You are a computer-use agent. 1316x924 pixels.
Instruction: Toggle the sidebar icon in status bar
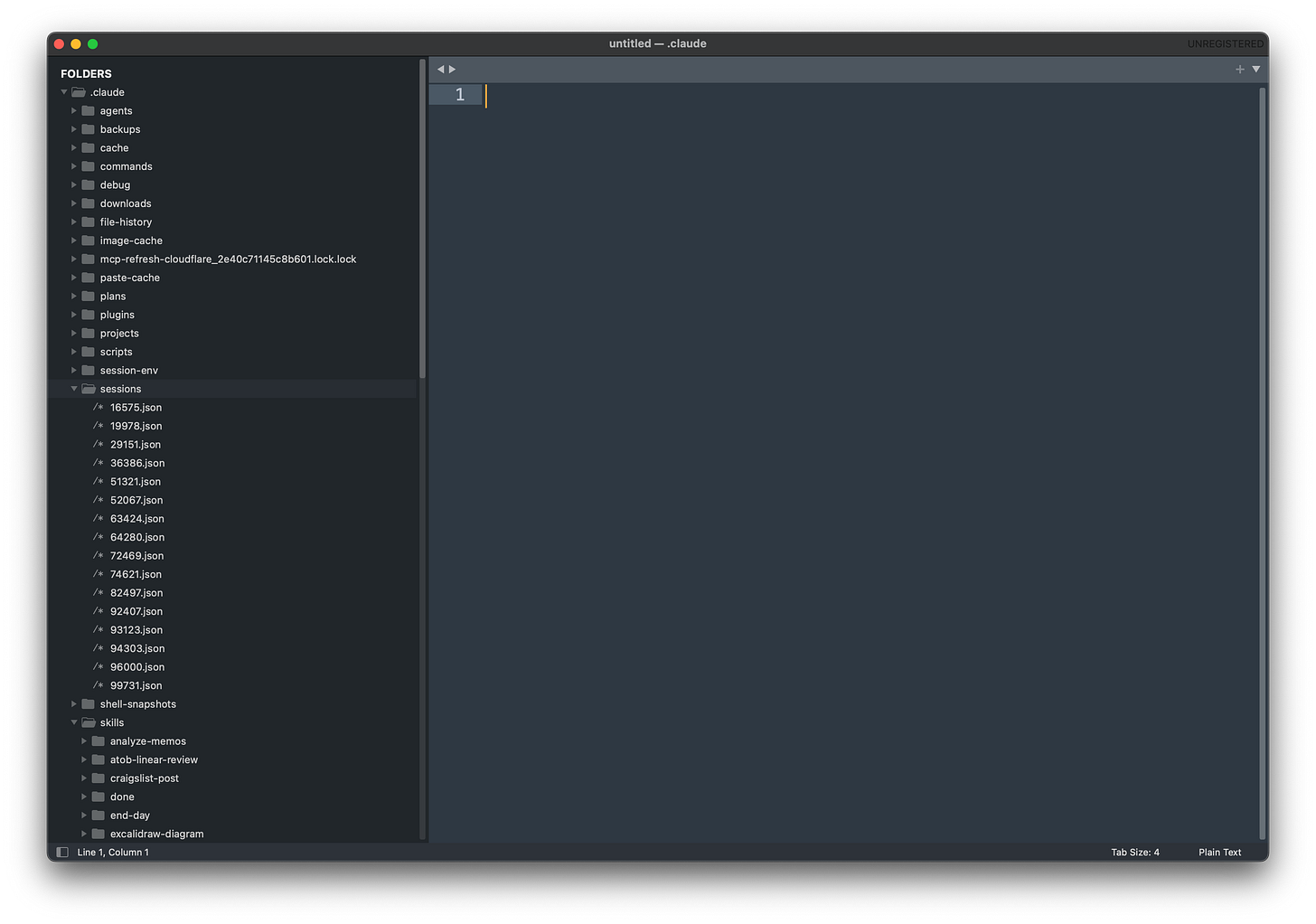coord(62,852)
